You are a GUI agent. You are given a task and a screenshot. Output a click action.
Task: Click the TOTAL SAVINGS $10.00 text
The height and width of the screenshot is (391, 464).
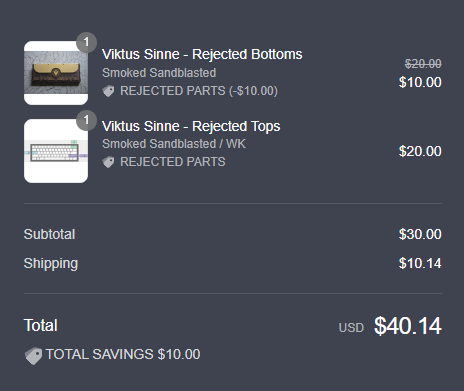point(123,354)
